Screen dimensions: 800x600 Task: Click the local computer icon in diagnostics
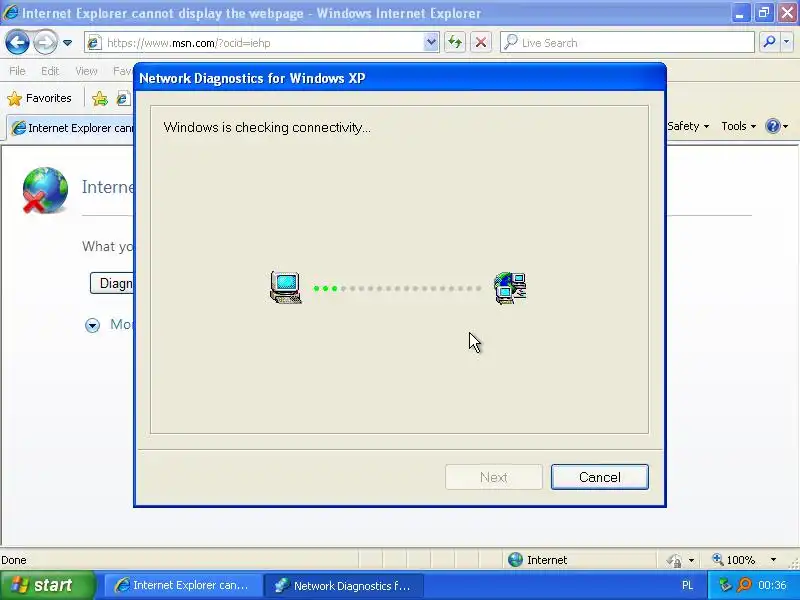click(x=286, y=288)
